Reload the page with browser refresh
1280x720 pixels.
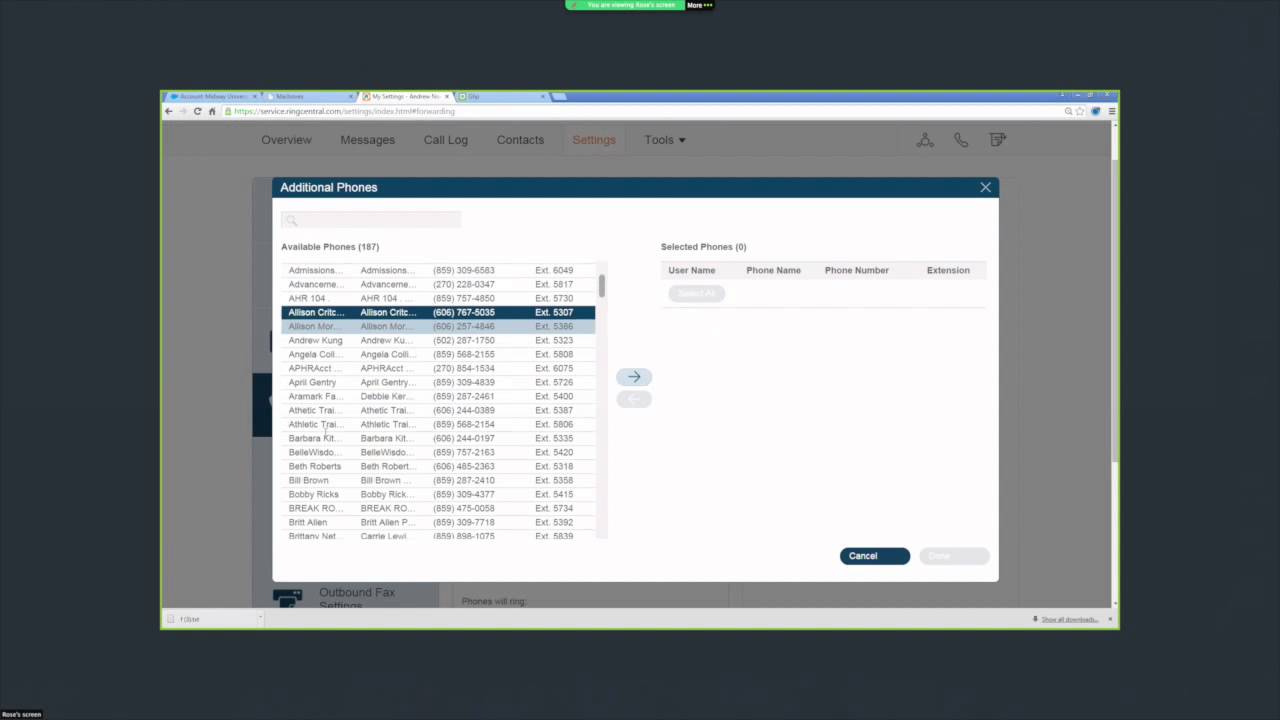pos(197,111)
